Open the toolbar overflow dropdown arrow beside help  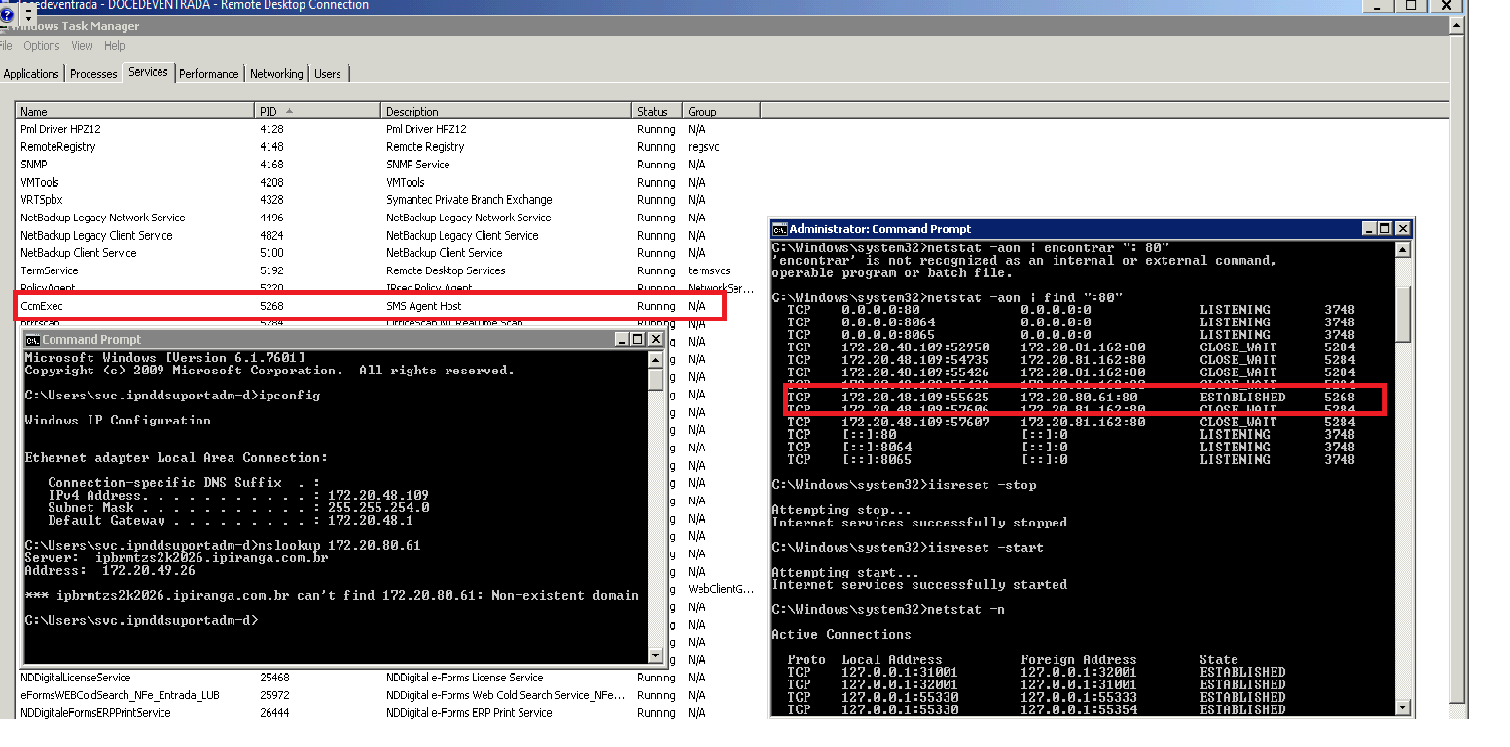tap(29, 16)
